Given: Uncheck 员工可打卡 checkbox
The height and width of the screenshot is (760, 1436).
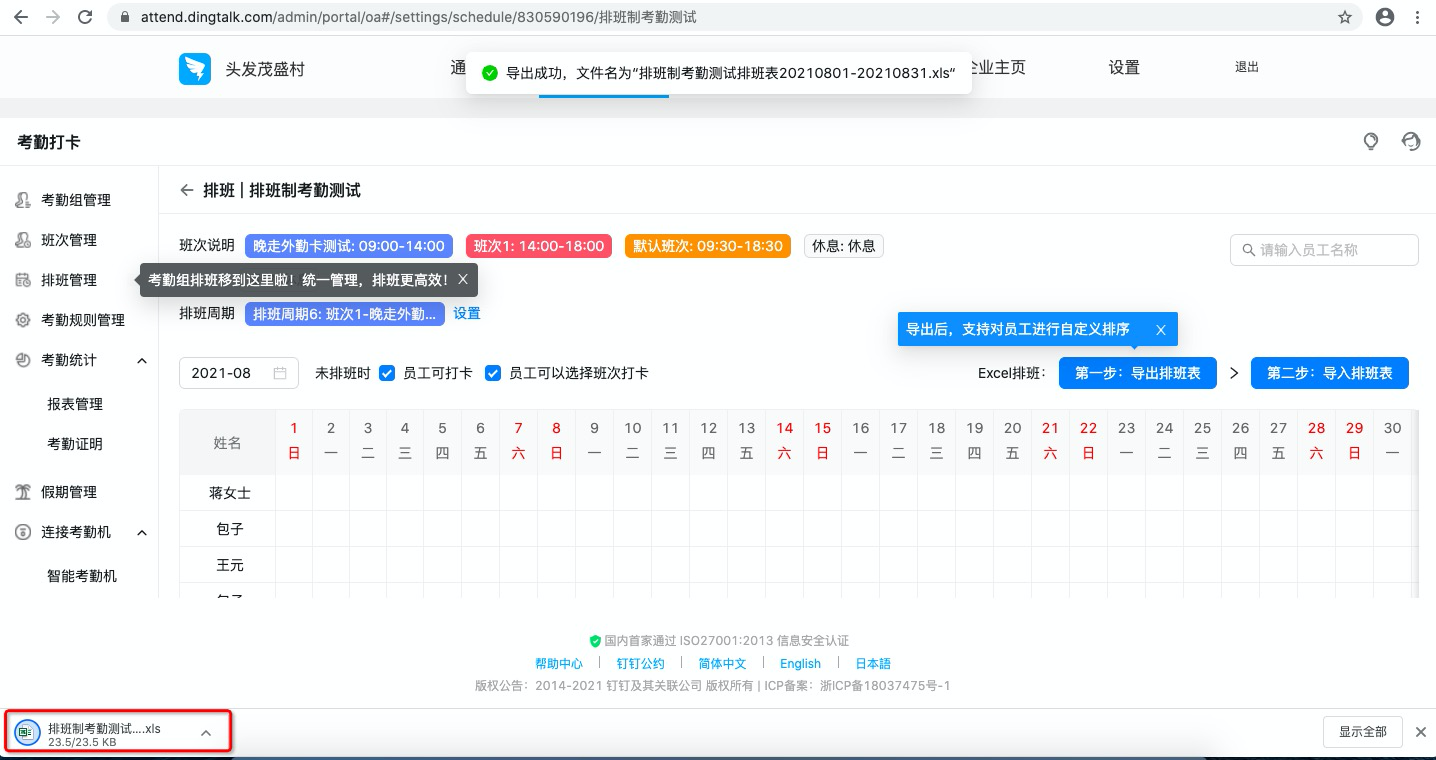Looking at the screenshot, I should click(387, 372).
